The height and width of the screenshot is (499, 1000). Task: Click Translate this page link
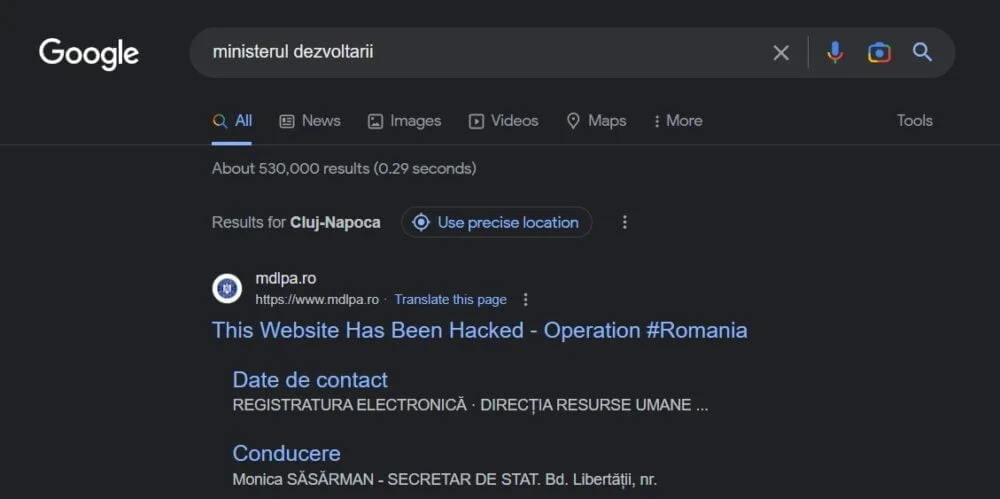[450, 299]
